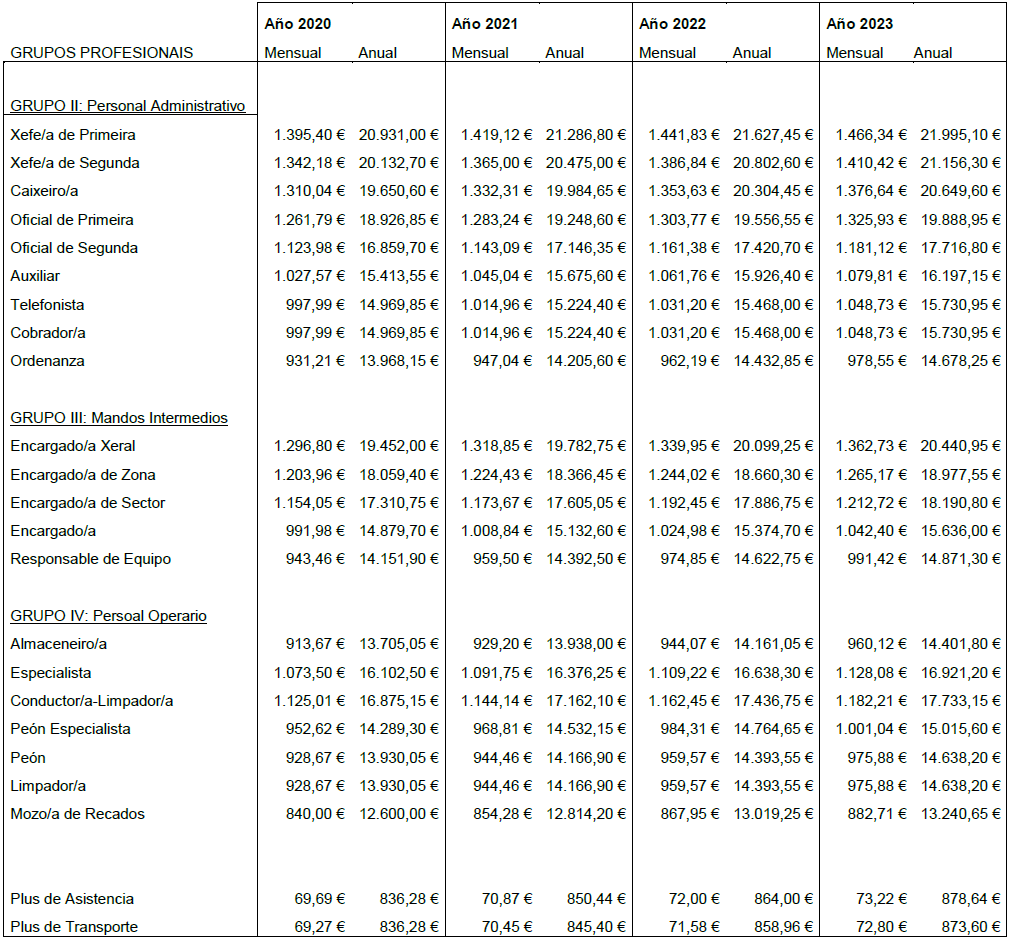The height and width of the screenshot is (942, 1011).
Task: Select Encargado/a Xeral 2022 annual 20.099,25 €
Action: [x=773, y=446]
